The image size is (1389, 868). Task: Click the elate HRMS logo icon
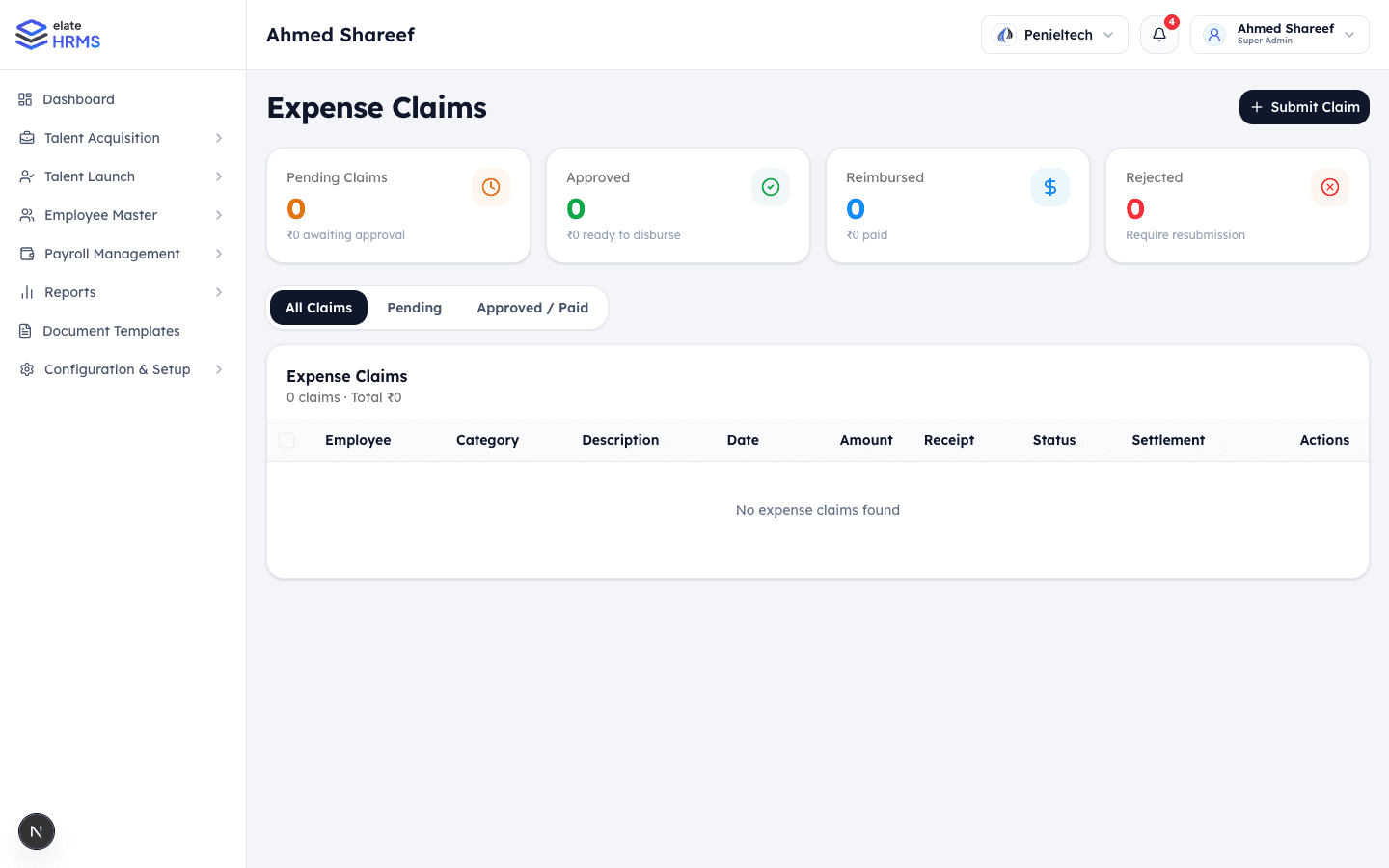coord(28,34)
